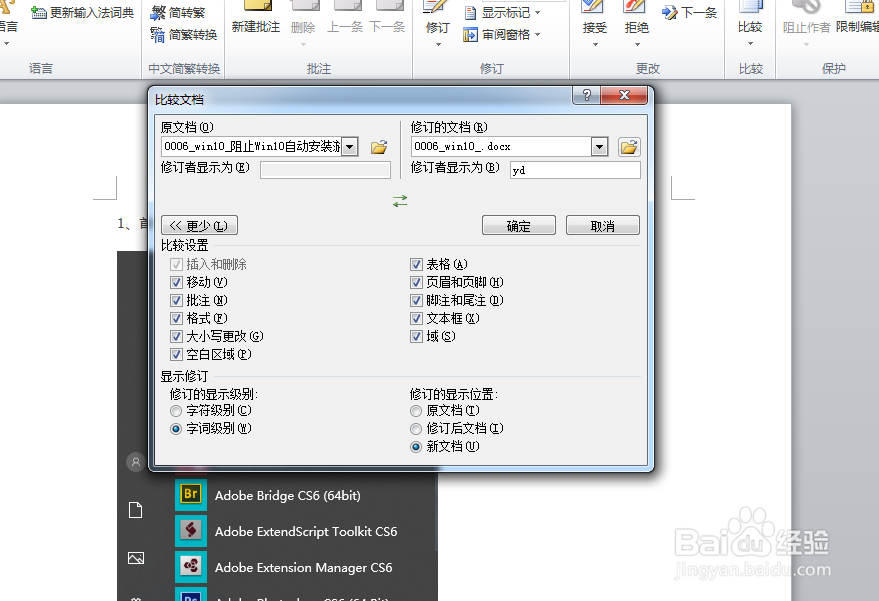Open the 修订的文档 dropdown
The width and height of the screenshot is (879, 601).
coord(598,145)
